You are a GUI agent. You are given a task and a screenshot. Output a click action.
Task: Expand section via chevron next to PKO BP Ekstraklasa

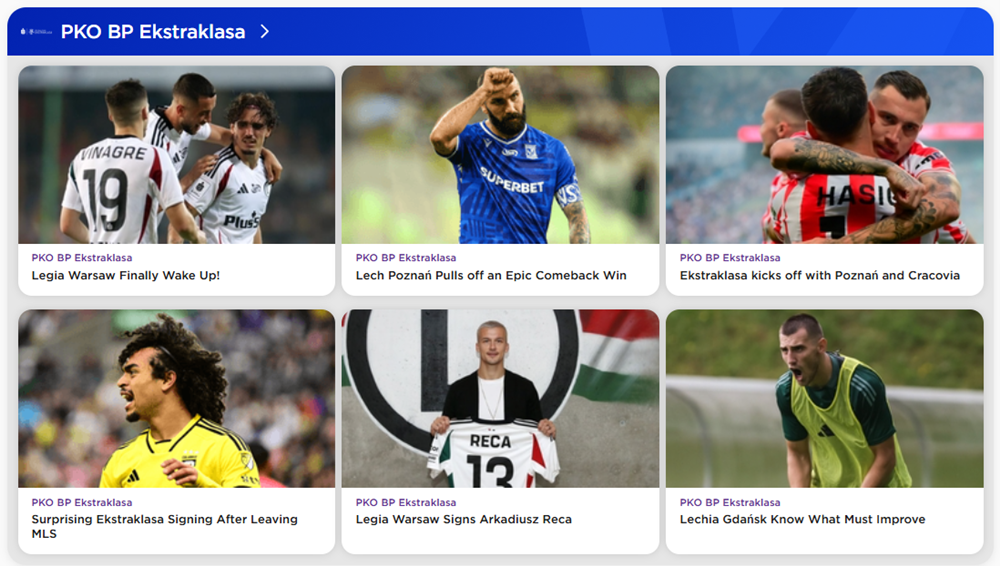[265, 31]
